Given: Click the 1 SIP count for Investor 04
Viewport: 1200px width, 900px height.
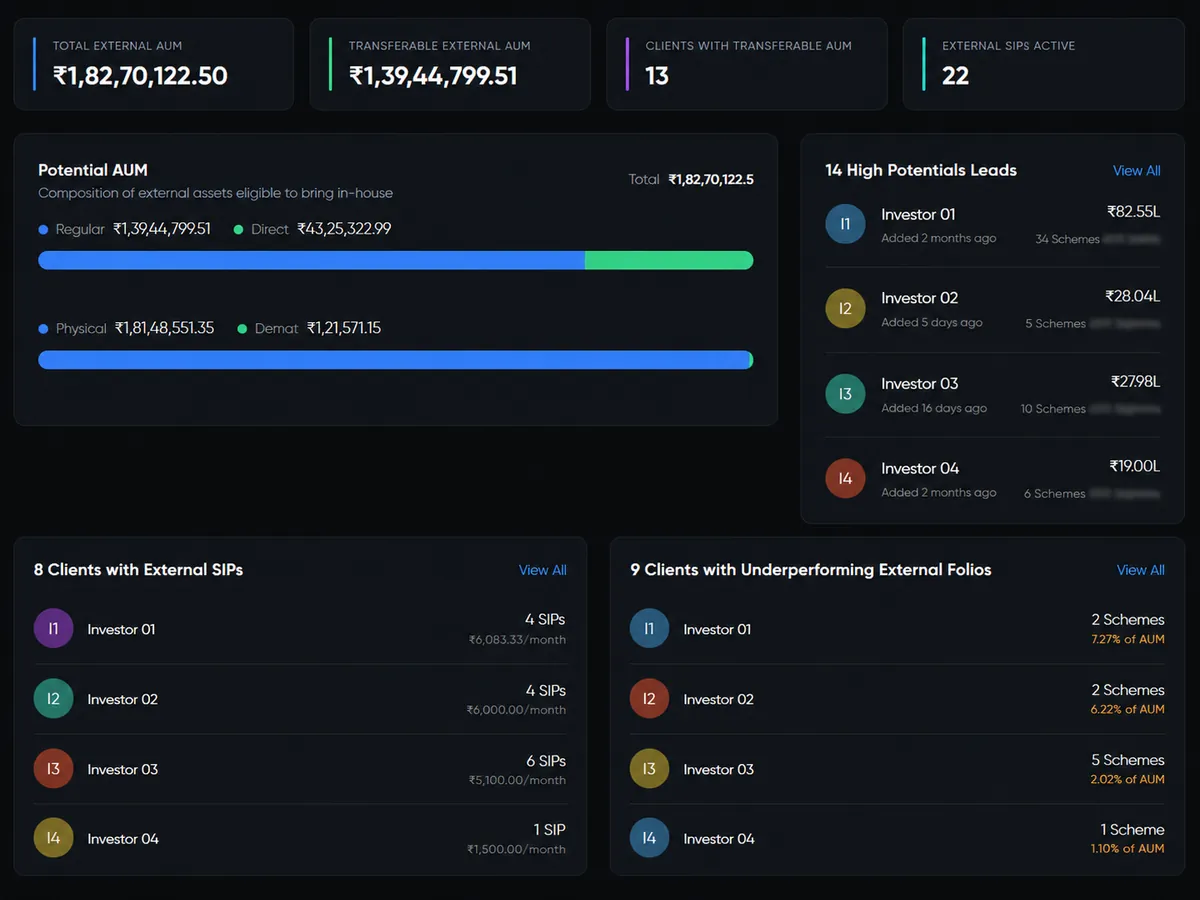Looking at the screenshot, I should [549, 830].
